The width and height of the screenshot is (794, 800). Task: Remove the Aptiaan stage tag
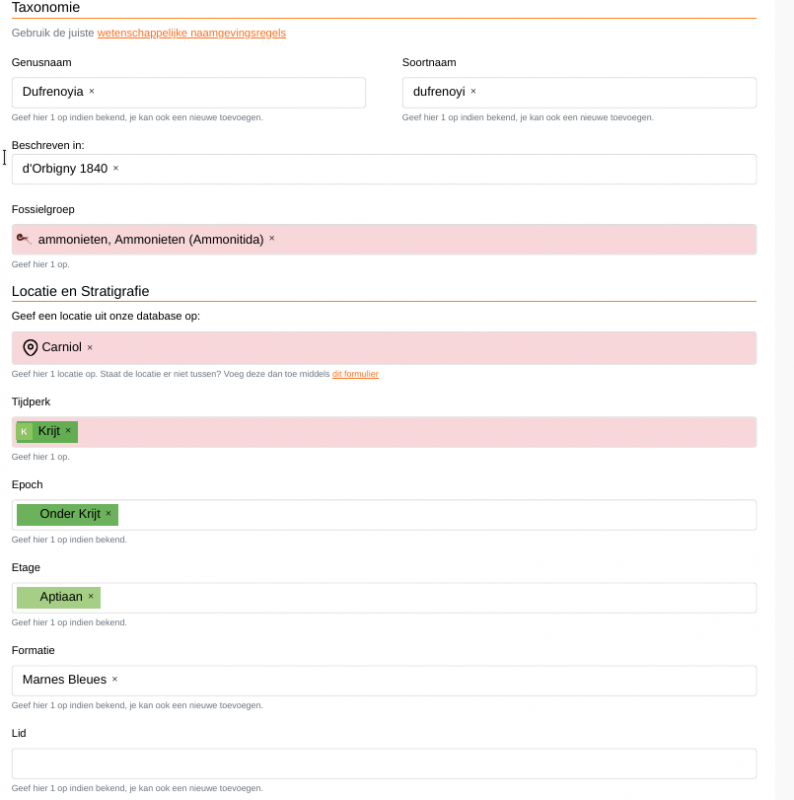(91, 597)
